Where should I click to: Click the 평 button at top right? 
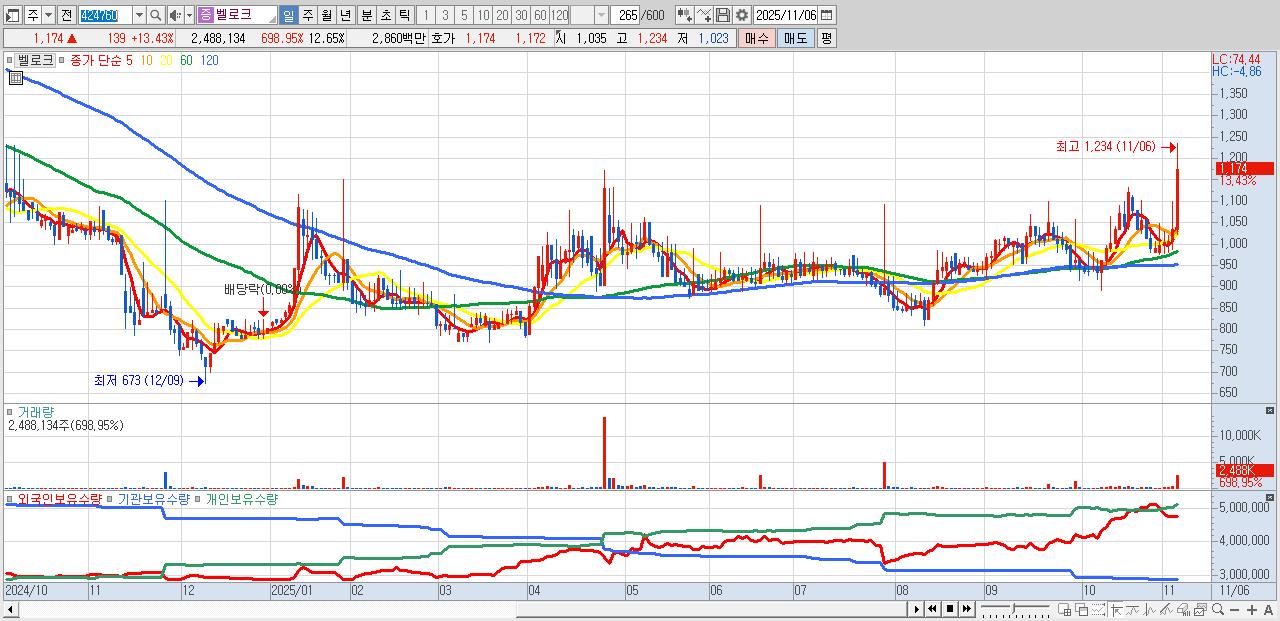[826, 38]
